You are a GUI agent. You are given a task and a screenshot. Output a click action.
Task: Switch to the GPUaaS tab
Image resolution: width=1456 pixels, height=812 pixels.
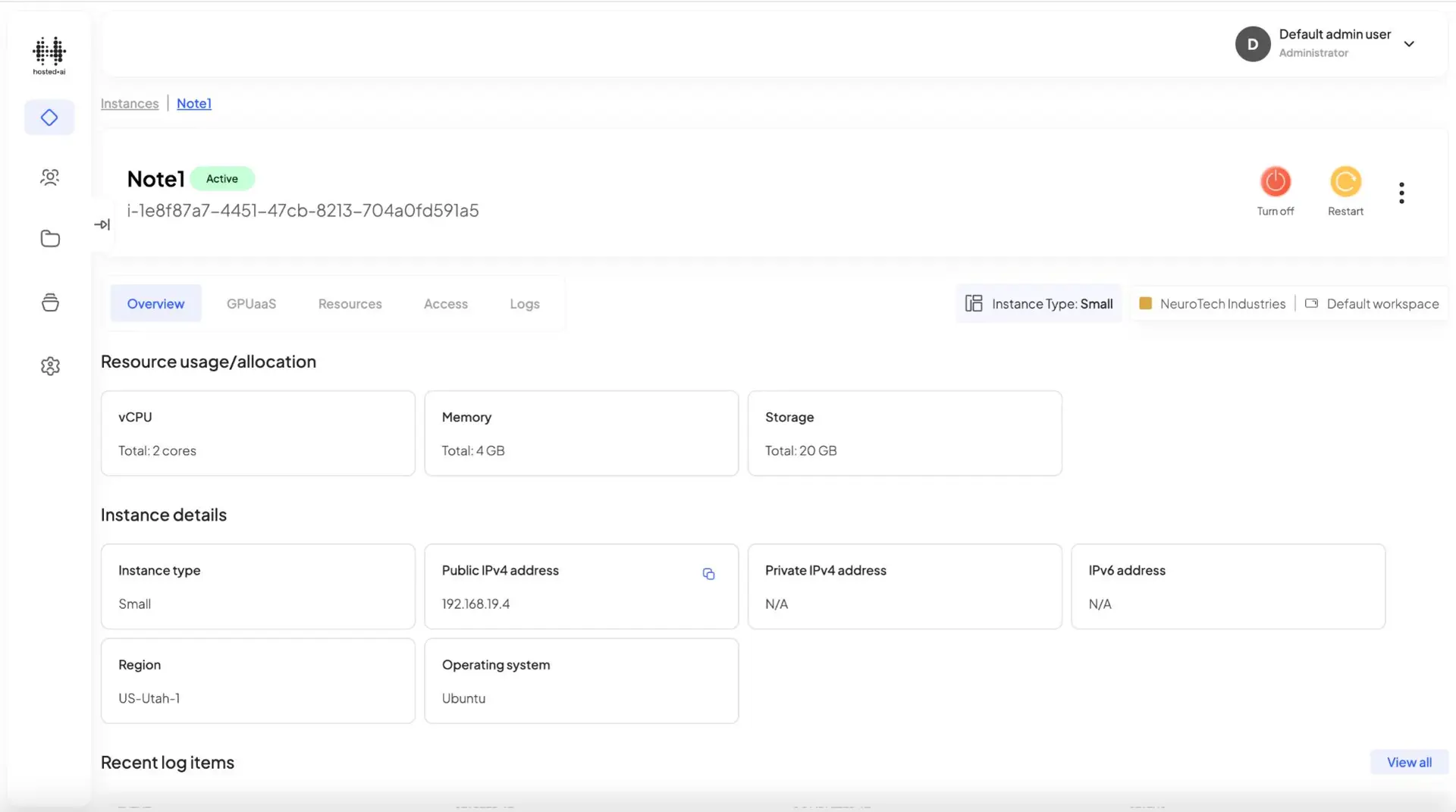pyautogui.click(x=251, y=303)
